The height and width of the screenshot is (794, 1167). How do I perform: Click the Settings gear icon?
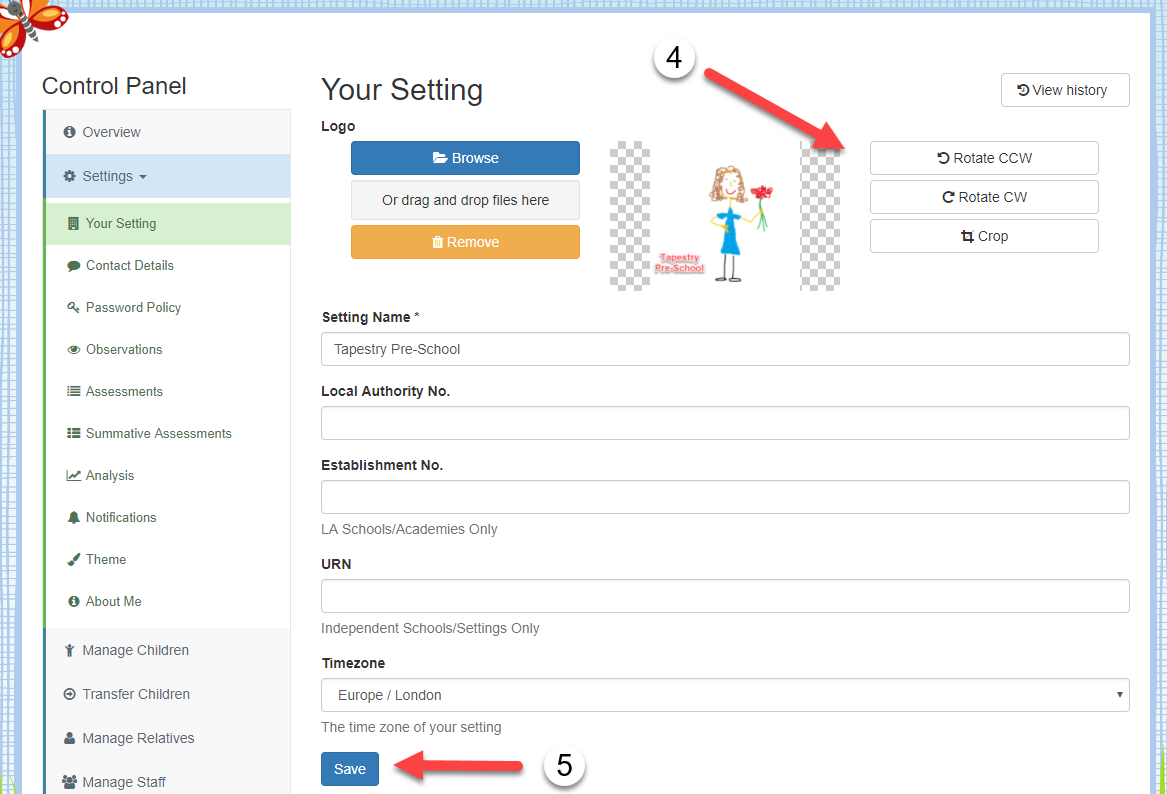pos(69,176)
